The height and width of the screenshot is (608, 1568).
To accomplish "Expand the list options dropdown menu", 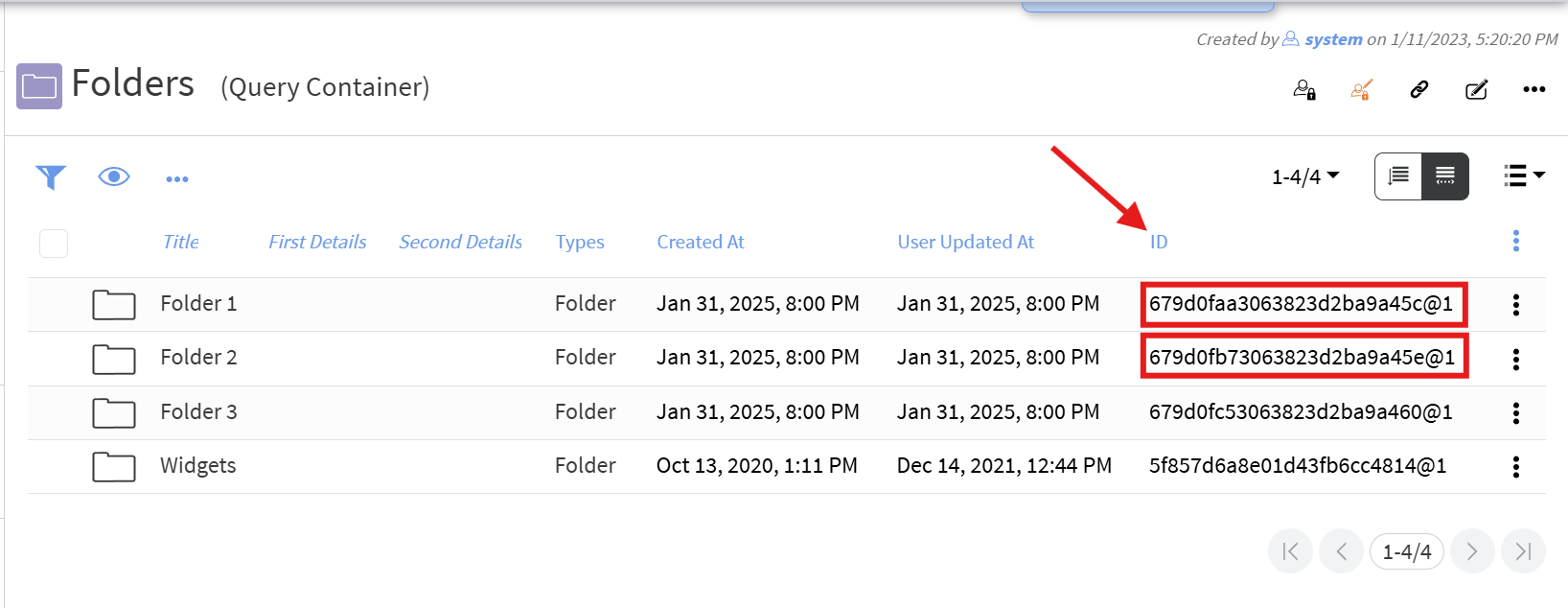I will (x=1524, y=175).
